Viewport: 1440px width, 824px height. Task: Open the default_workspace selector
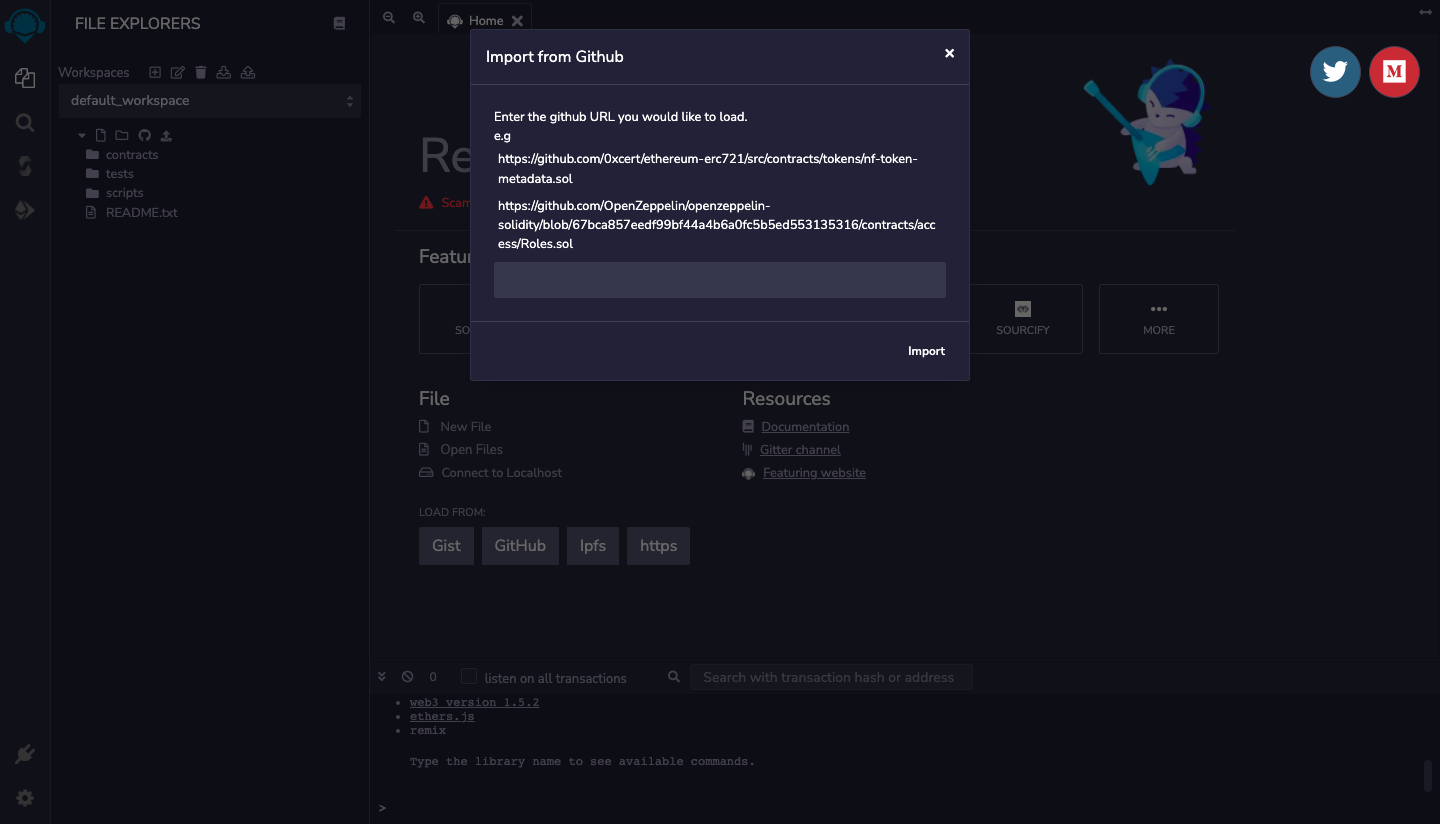210,100
